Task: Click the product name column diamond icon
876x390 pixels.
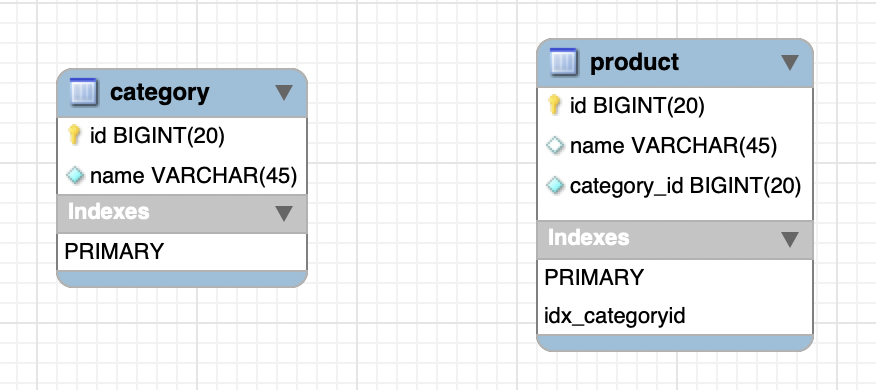Action: [554, 145]
